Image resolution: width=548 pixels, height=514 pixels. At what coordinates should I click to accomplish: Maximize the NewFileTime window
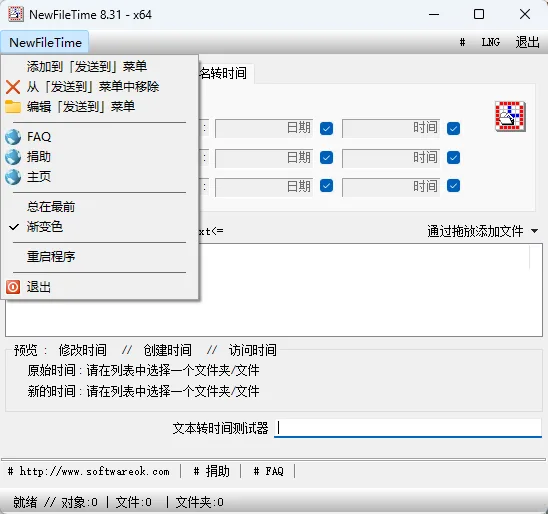click(x=479, y=14)
